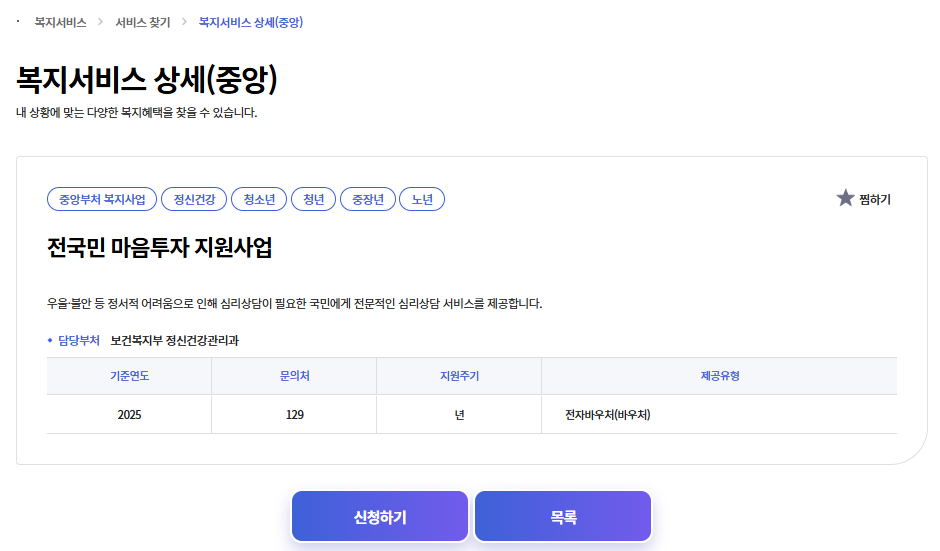Click the breadcrumb arrow after 서비스 찾기
The width and height of the screenshot is (940, 551).
click(x=185, y=22)
